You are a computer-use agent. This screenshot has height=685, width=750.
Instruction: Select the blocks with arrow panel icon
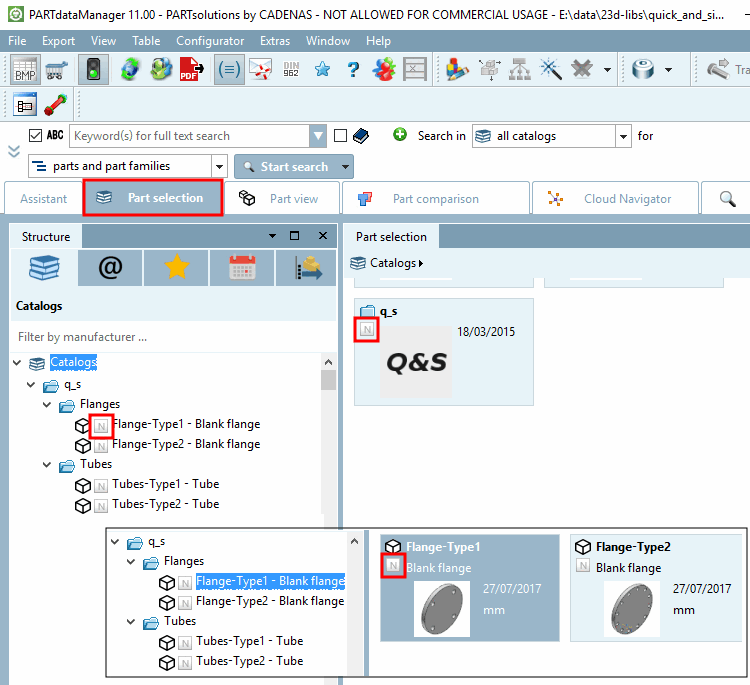[x=307, y=268]
